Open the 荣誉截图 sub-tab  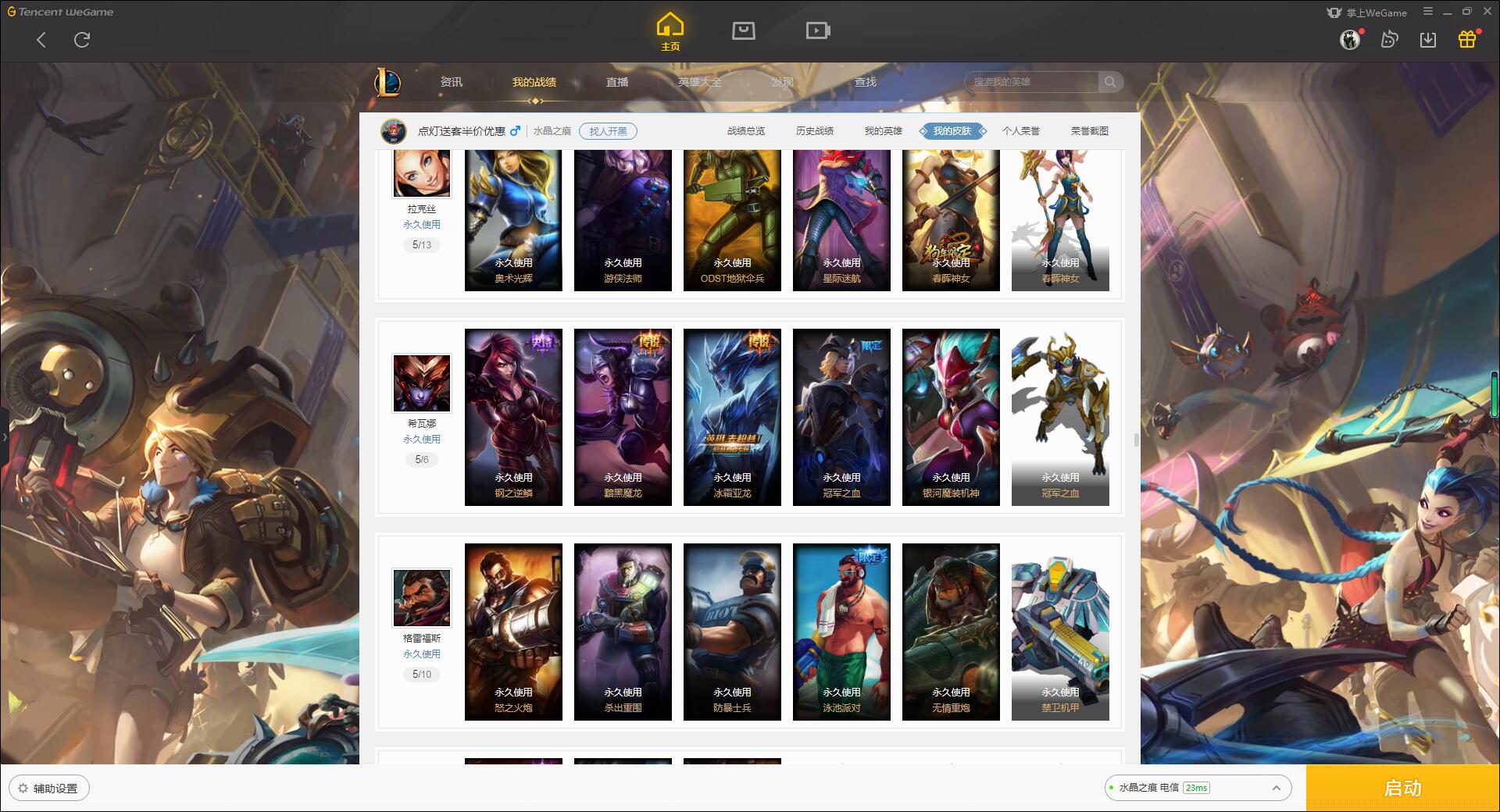1090,131
